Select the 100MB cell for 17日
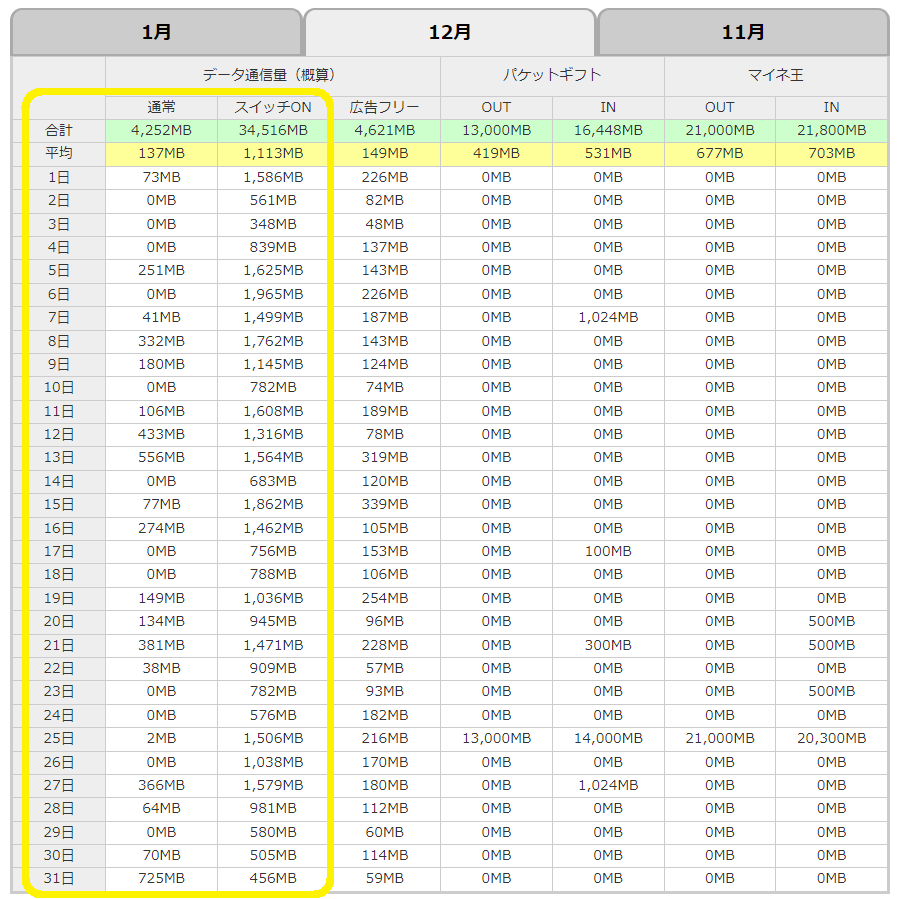 tap(608, 551)
